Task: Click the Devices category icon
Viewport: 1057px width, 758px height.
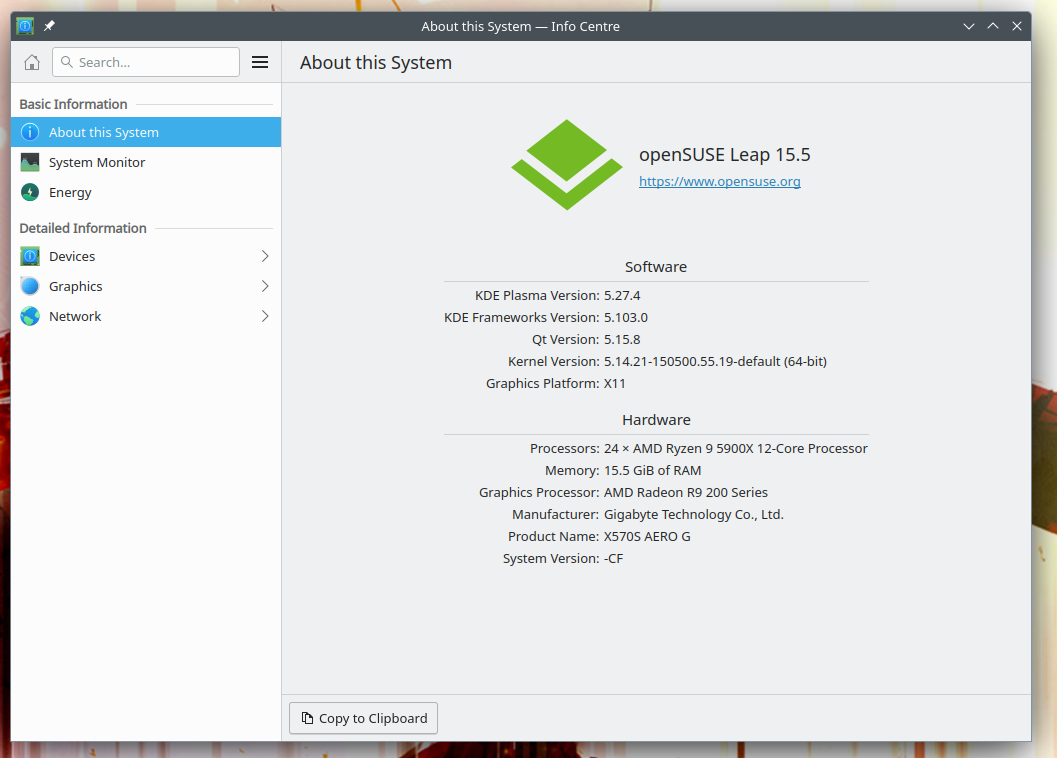Action: pos(30,256)
